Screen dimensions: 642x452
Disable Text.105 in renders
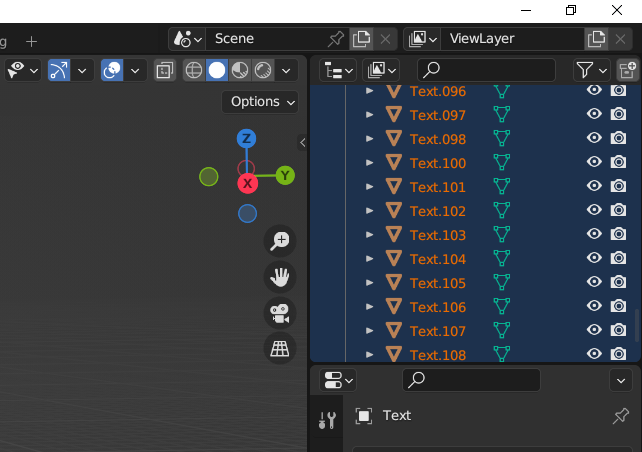(618, 282)
